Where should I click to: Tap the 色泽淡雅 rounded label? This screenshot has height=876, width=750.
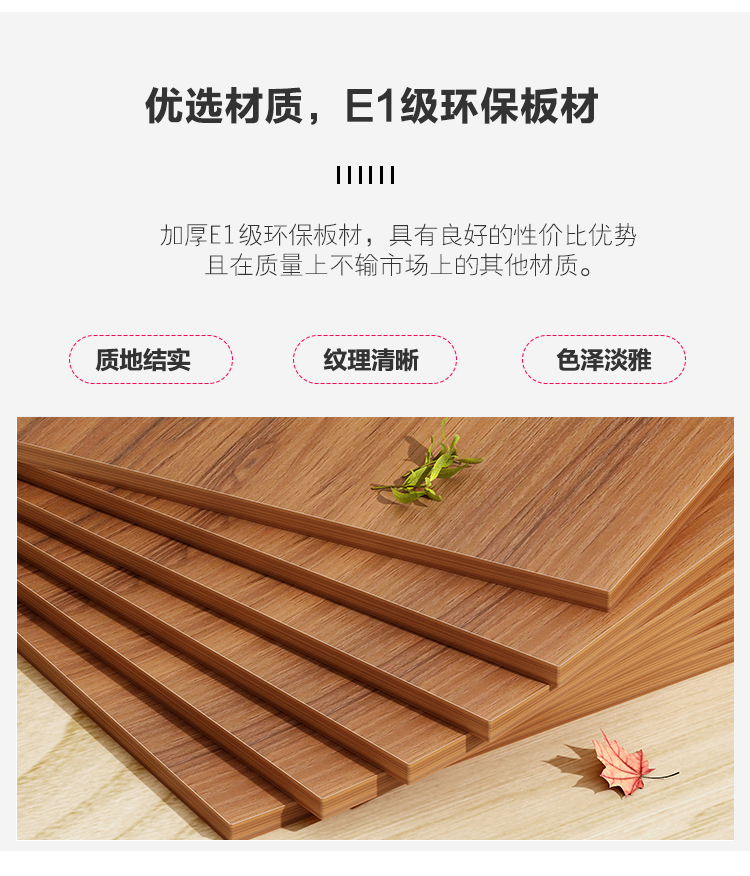604,359
